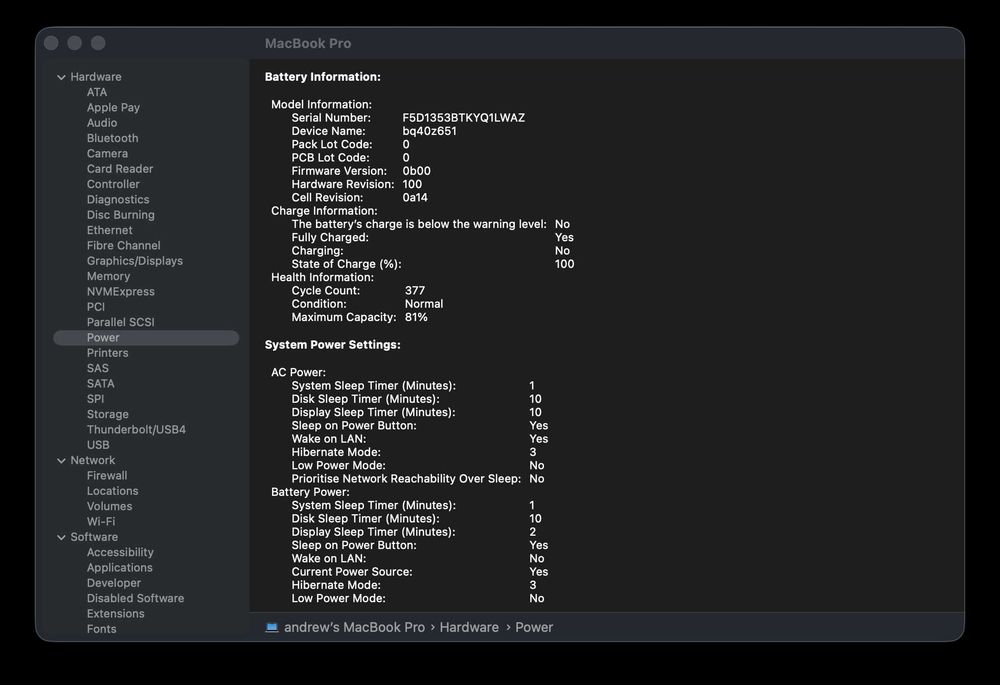Select Controller in the sidebar

pyautogui.click(x=113, y=184)
